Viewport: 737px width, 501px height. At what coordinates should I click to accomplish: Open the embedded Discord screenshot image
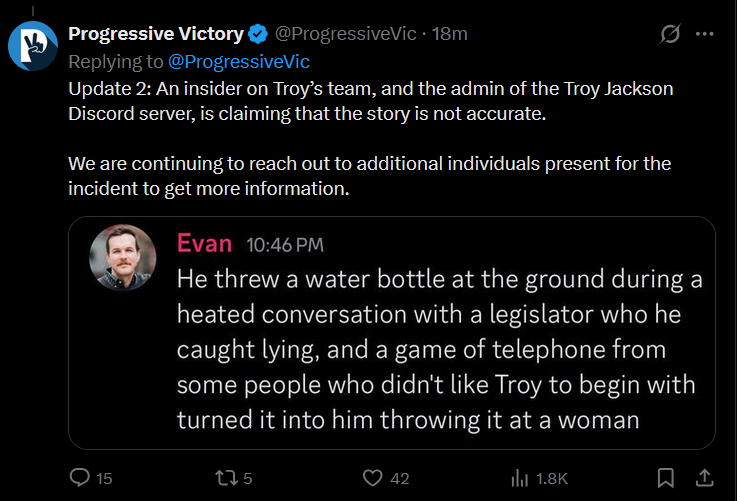[392, 333]
